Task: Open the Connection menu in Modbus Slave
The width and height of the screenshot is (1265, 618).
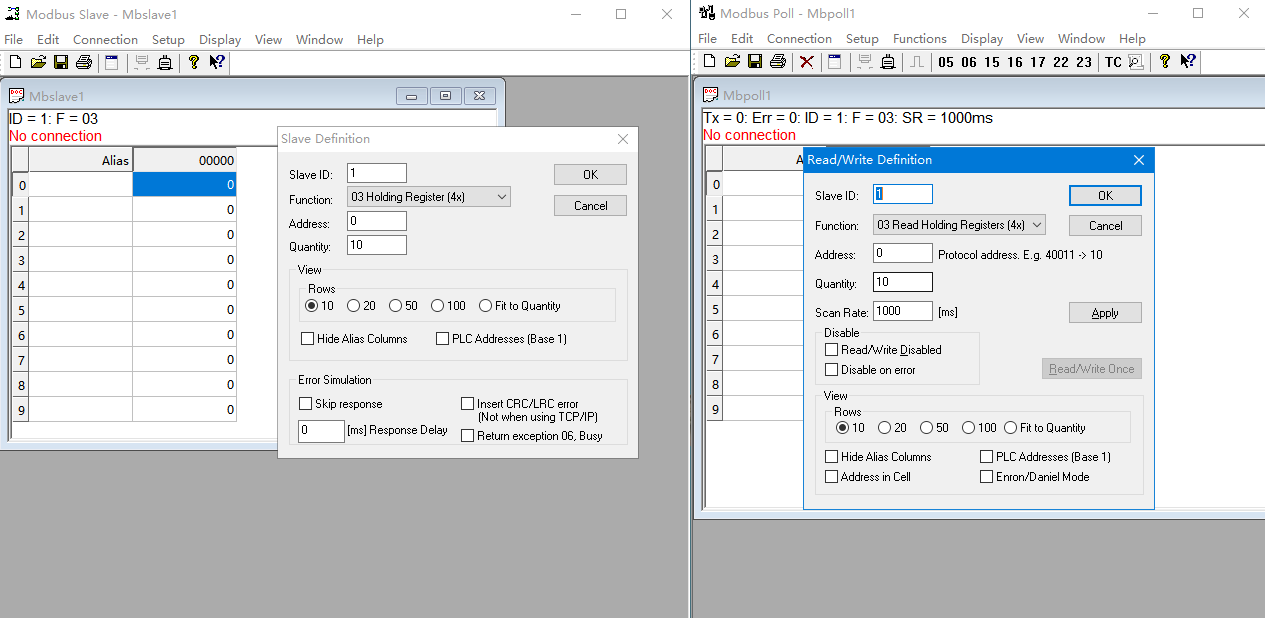Action: 105,40
